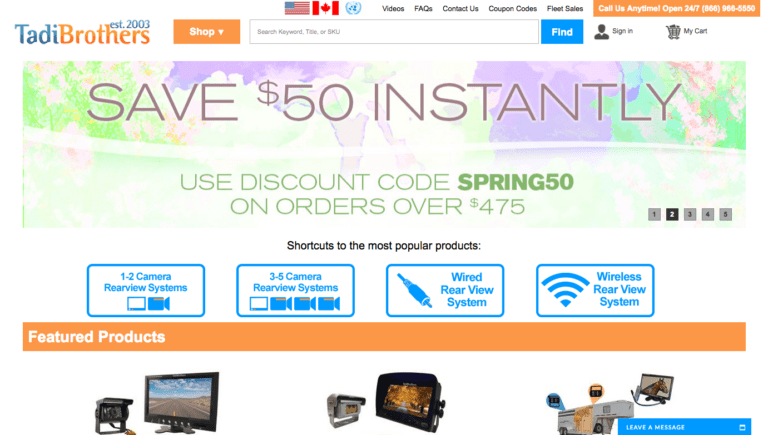Click the blue Find search button
768x435 pixels.
562,32
